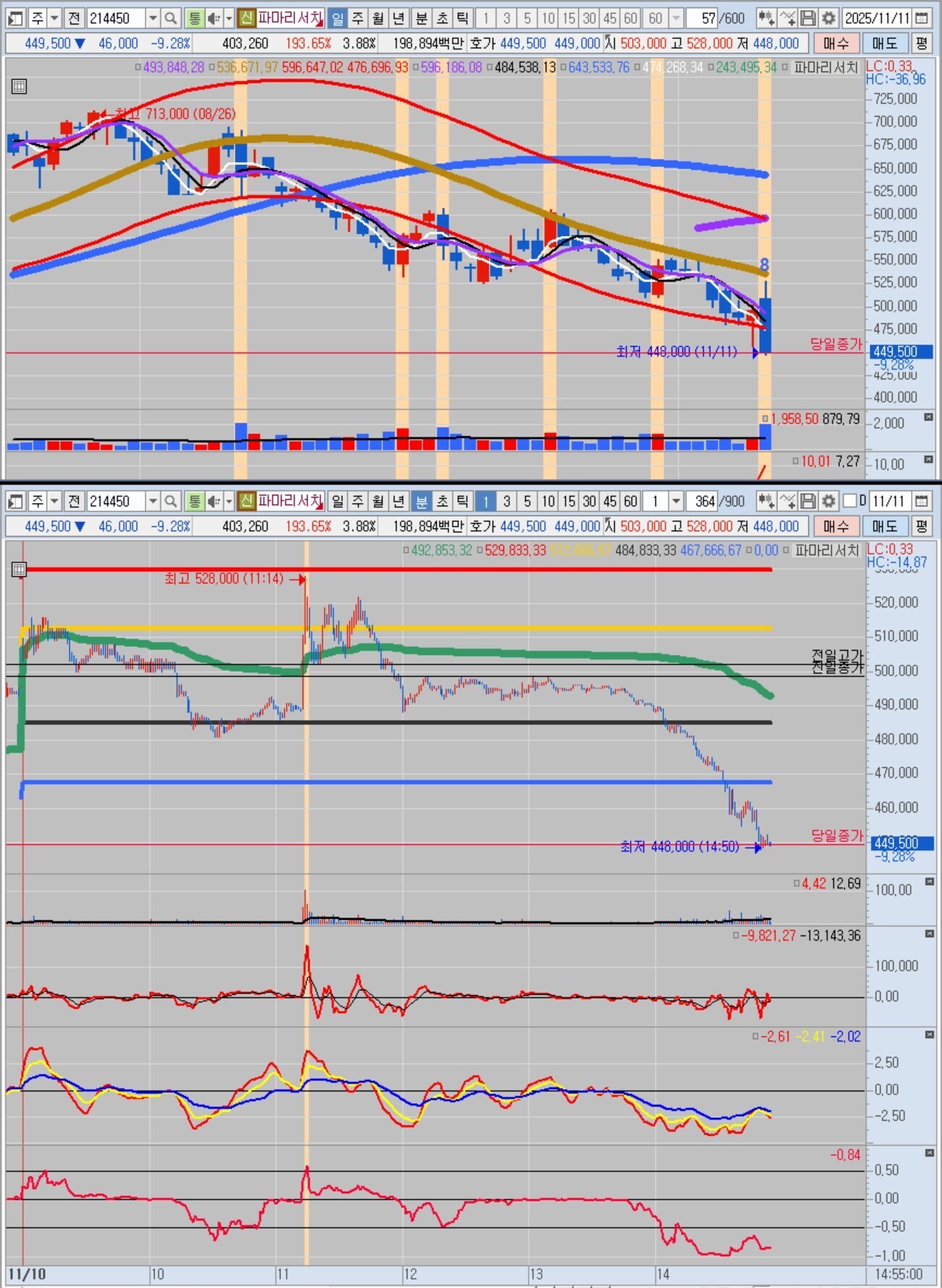Click the 신 badge icon in the daily chart toolbar
This screenshot has height=1288, width=942.
247,18
